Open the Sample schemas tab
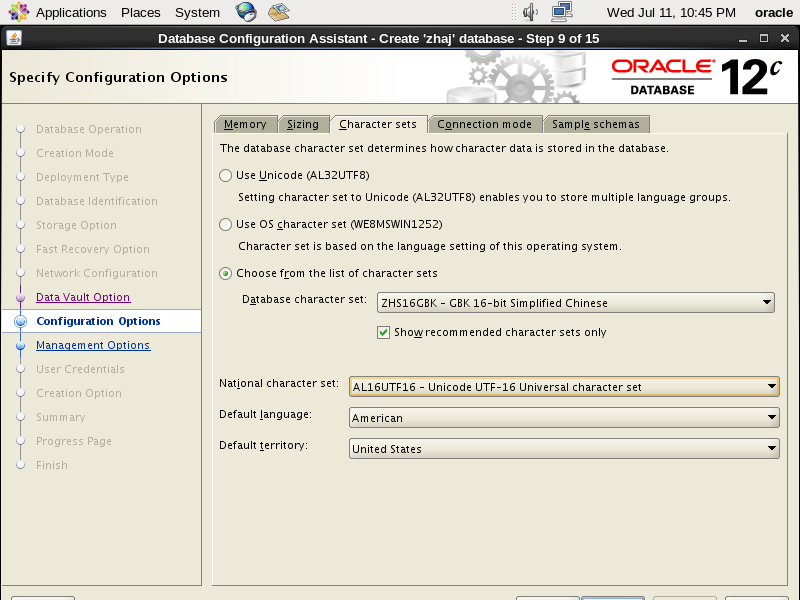The image size is (800, 600). [x=596, y=124]
